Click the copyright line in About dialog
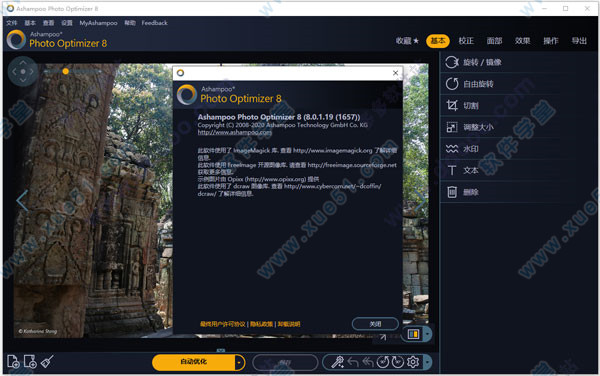Screen dimensions: 600x376 282,125
